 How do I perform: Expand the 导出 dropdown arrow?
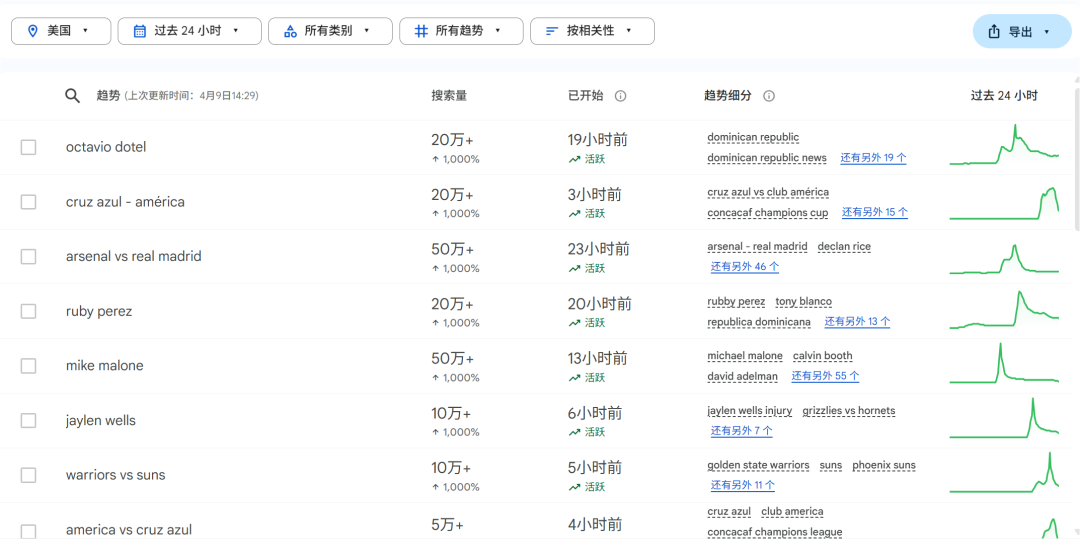pos(1046,32)
